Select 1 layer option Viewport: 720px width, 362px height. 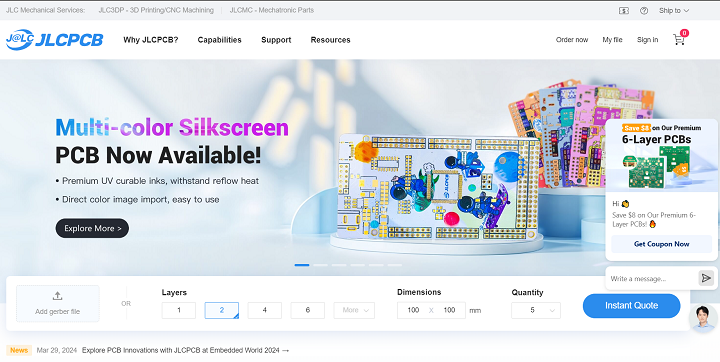coord(179,310)
